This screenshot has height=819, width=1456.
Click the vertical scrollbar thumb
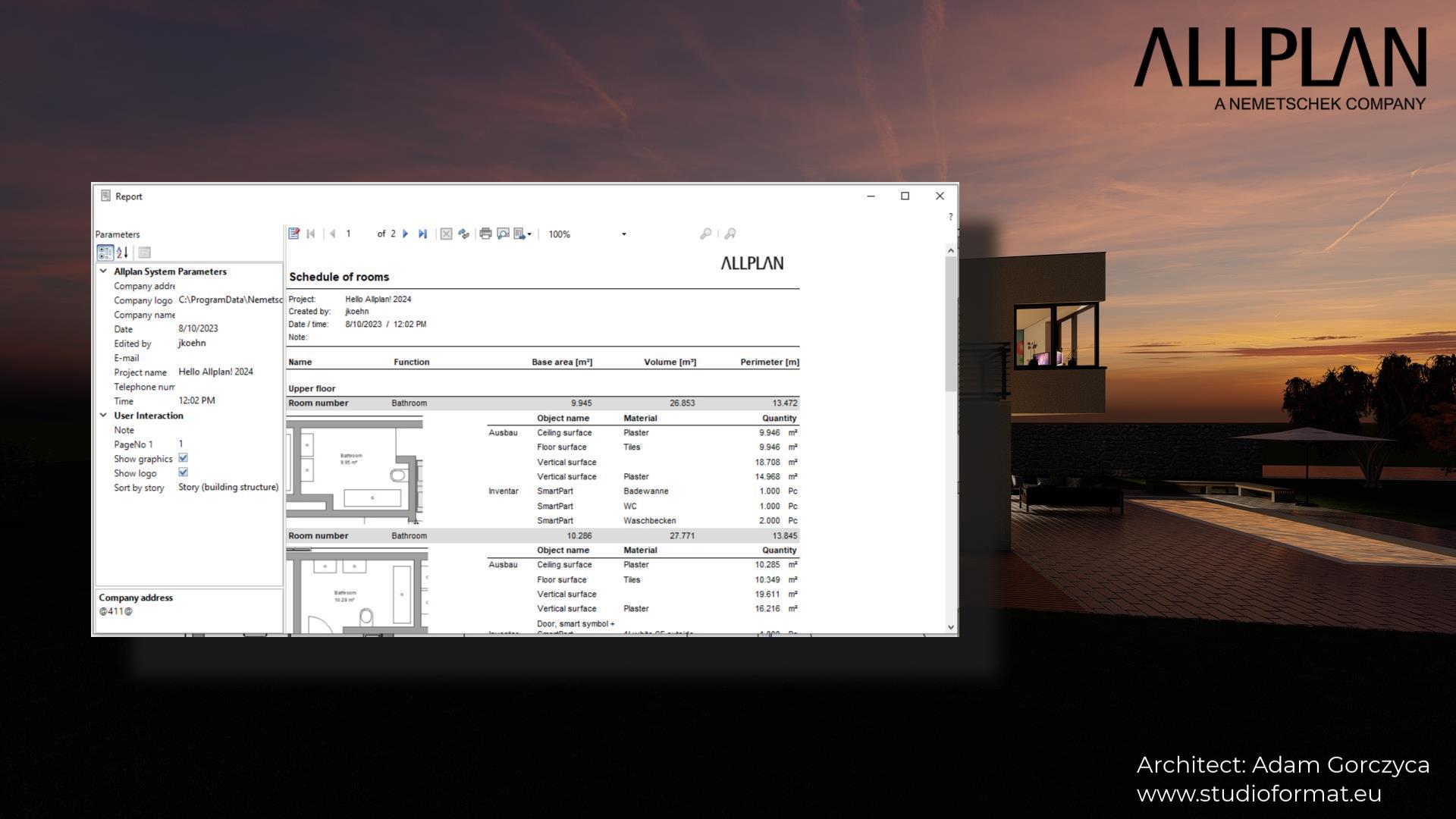click(x=951, y=324)
